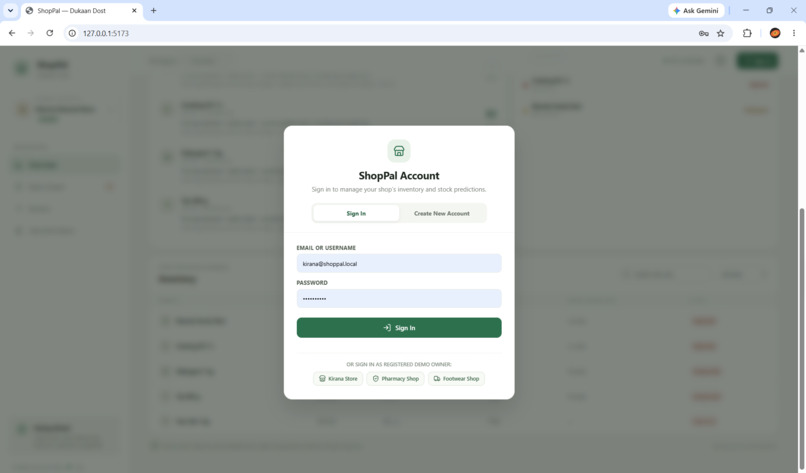Click the green Sign In submit button
806x473 pixels.
399,328
